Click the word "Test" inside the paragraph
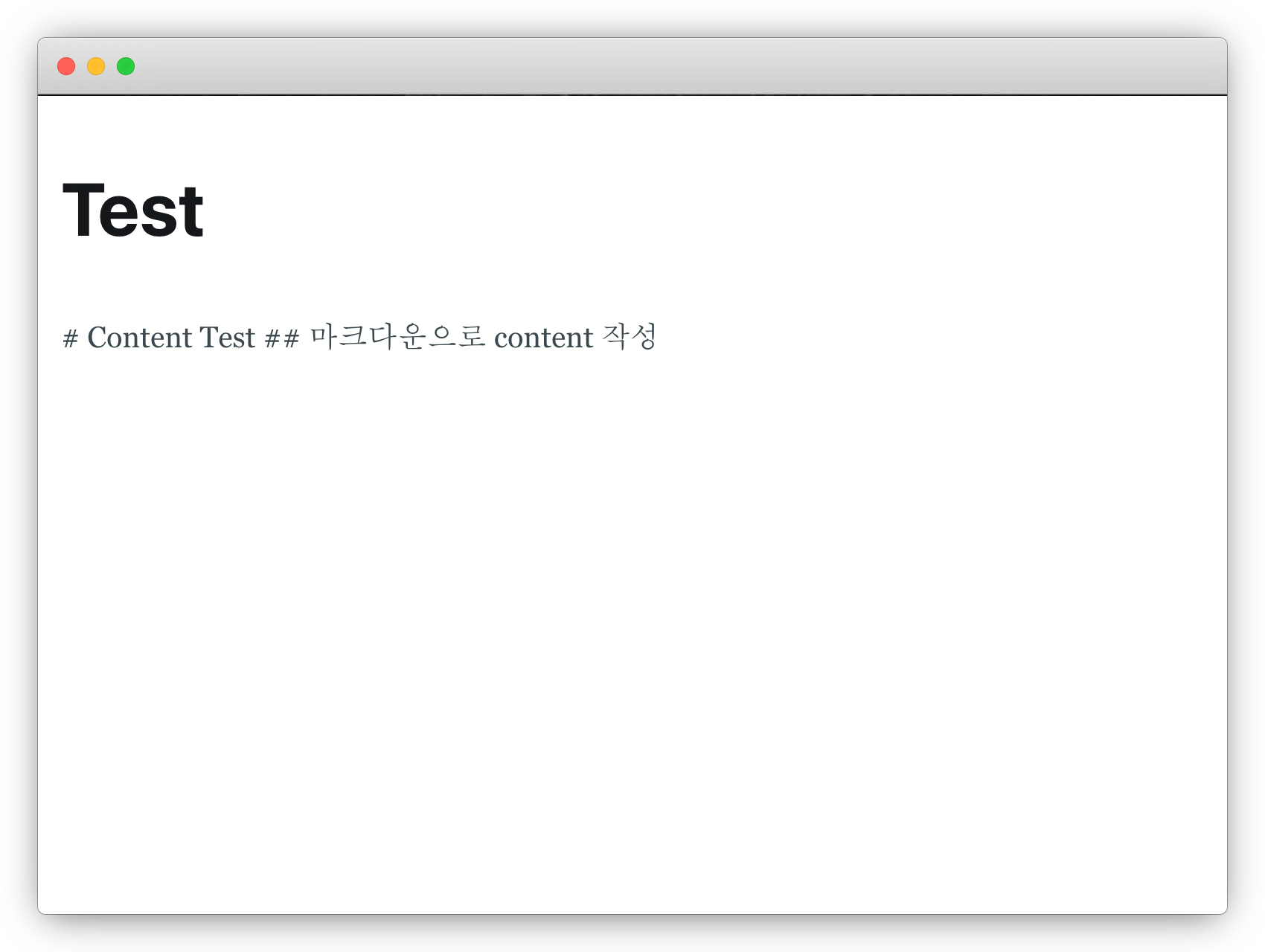Screen dimensions: 1265x952 [228, 338]
